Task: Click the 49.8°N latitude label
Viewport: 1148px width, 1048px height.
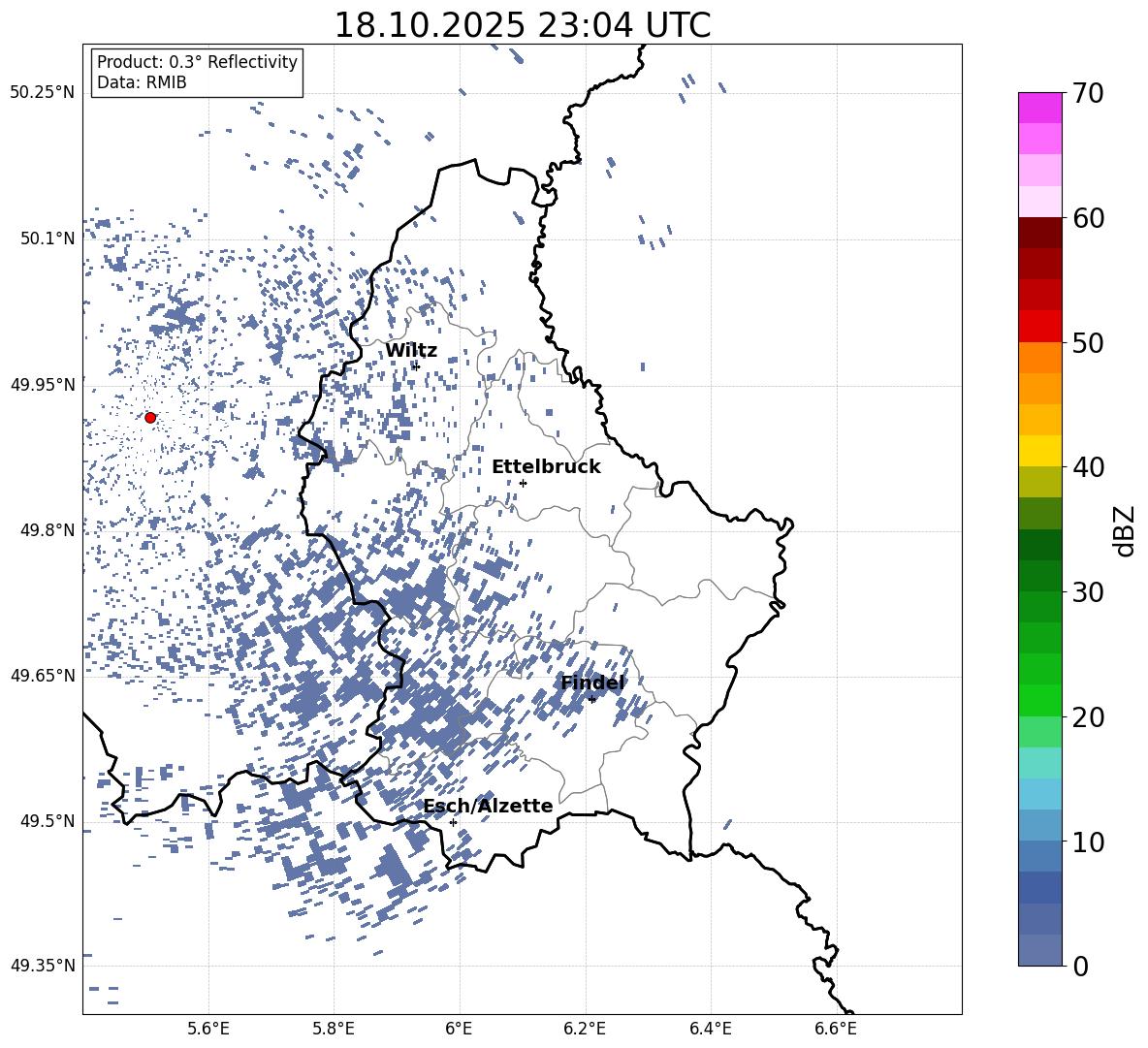Action: pyautogui.click(x=48, y=530)
